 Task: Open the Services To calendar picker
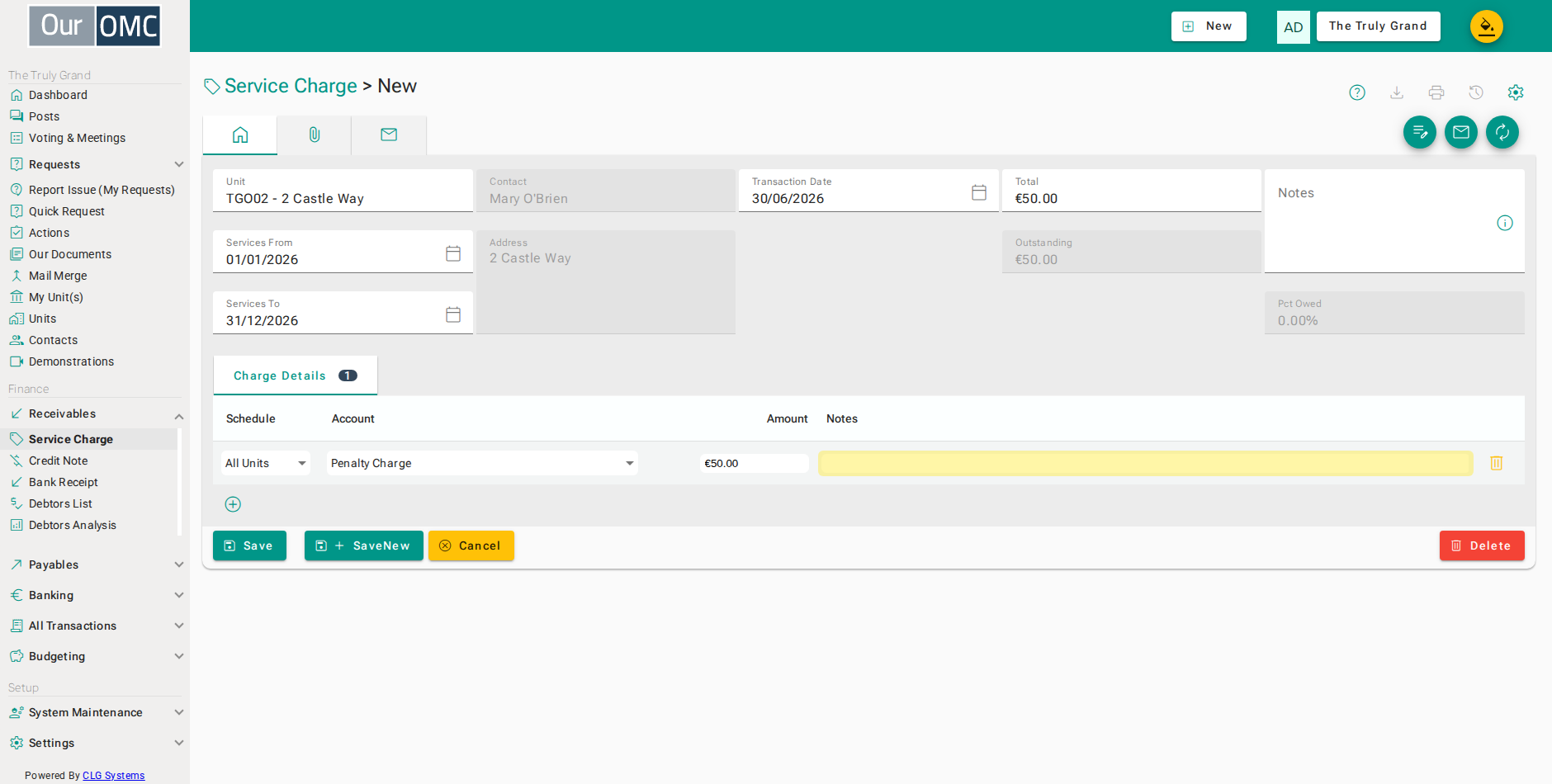point(453,314)
